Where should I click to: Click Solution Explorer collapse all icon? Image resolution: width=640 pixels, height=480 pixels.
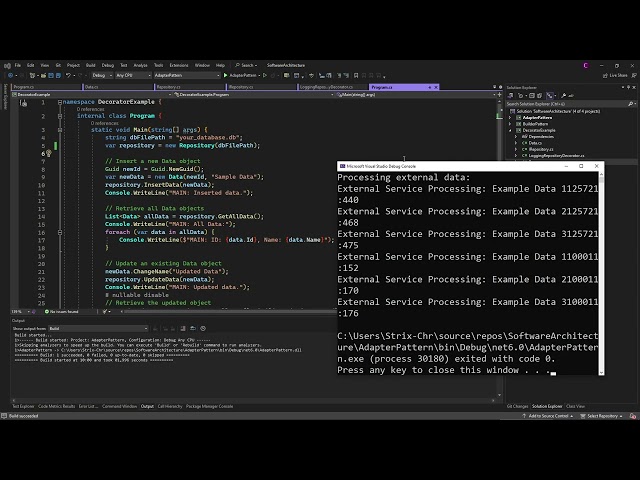531,96
